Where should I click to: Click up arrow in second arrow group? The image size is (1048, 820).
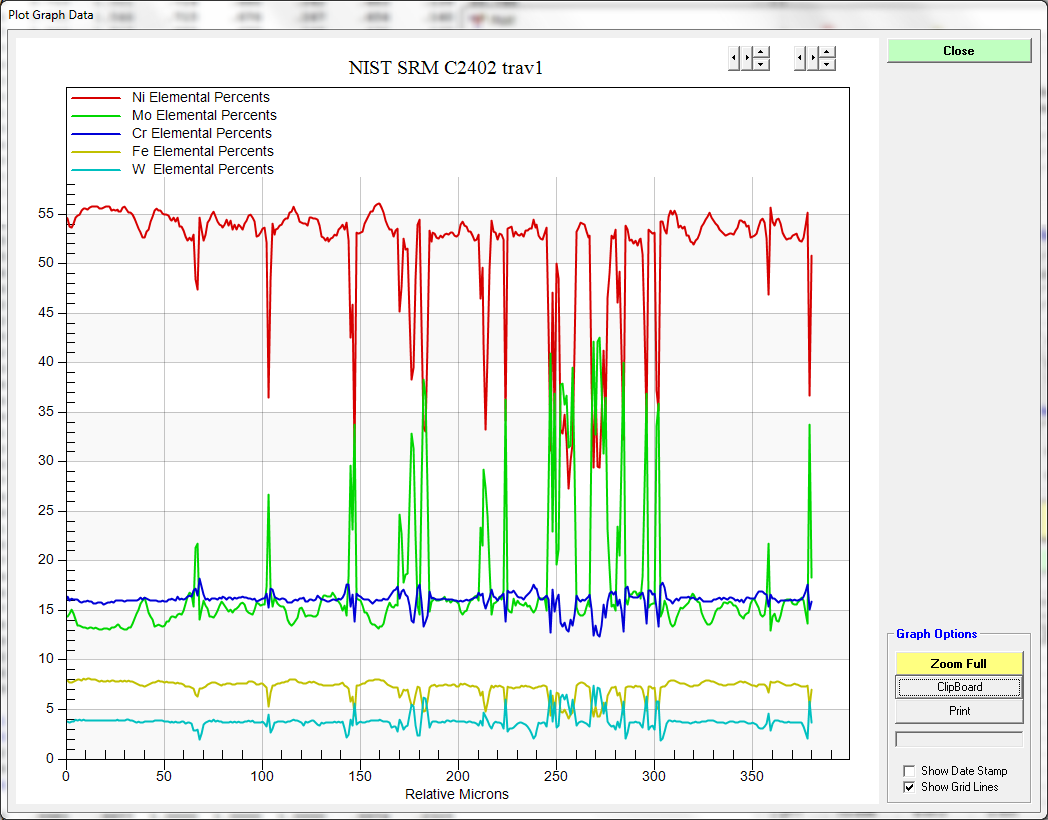(827, 53)
